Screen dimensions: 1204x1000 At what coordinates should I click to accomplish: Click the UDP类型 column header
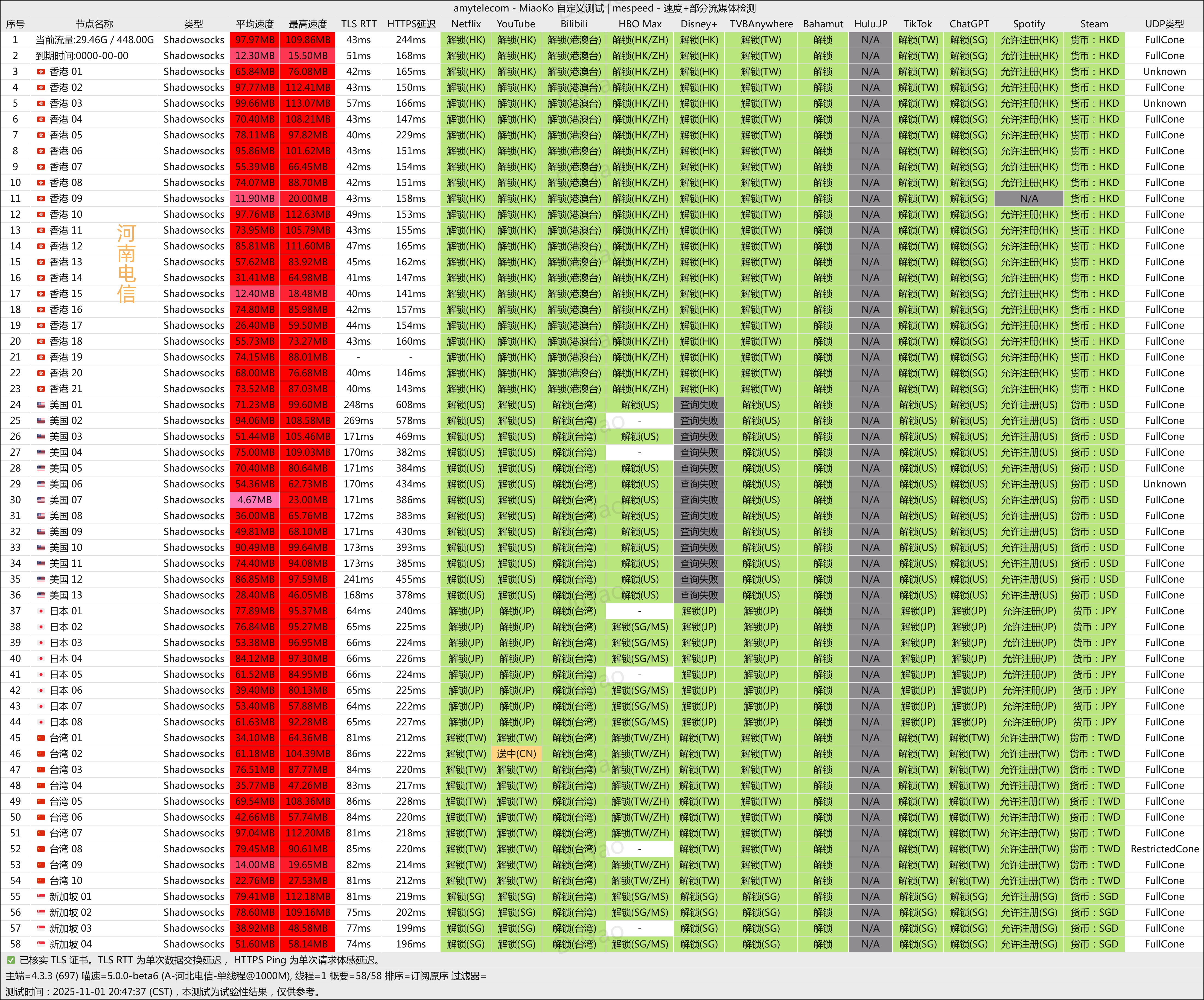[x=1164, y=24]
